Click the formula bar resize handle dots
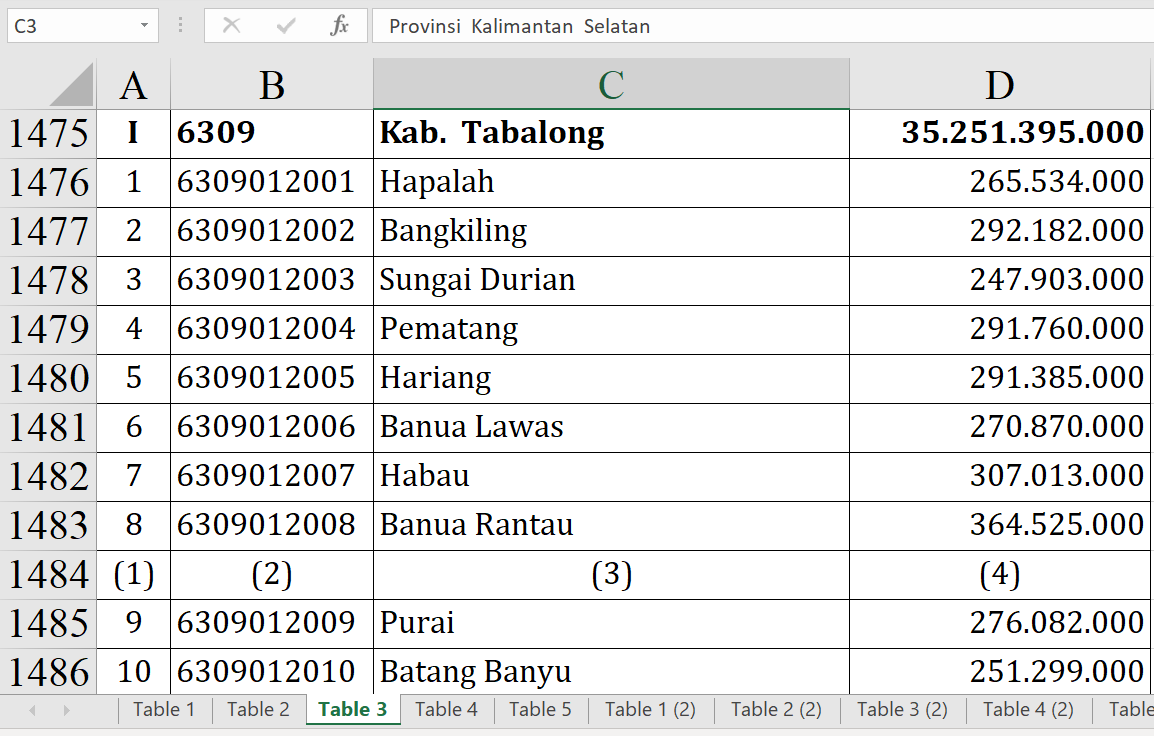 [180, 26]
